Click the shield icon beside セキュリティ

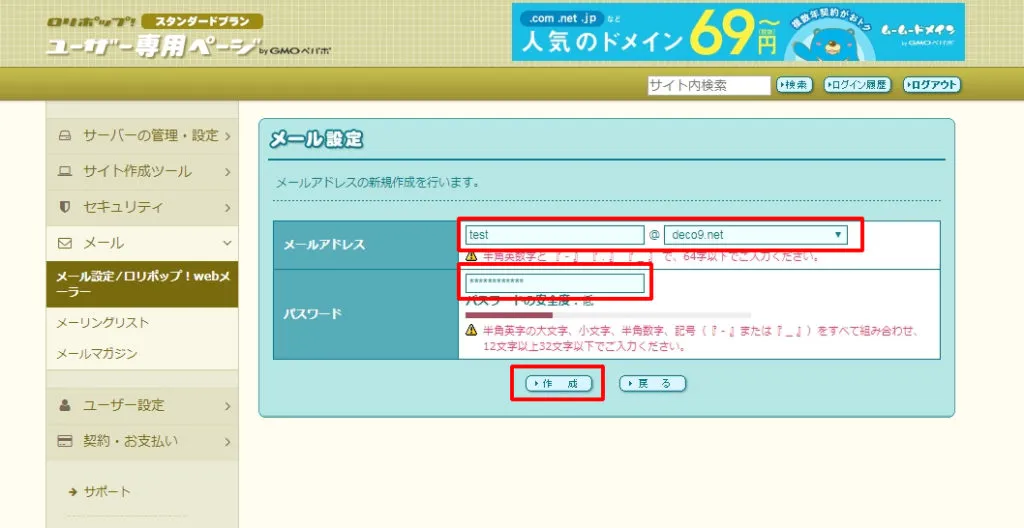click(65, 207)
